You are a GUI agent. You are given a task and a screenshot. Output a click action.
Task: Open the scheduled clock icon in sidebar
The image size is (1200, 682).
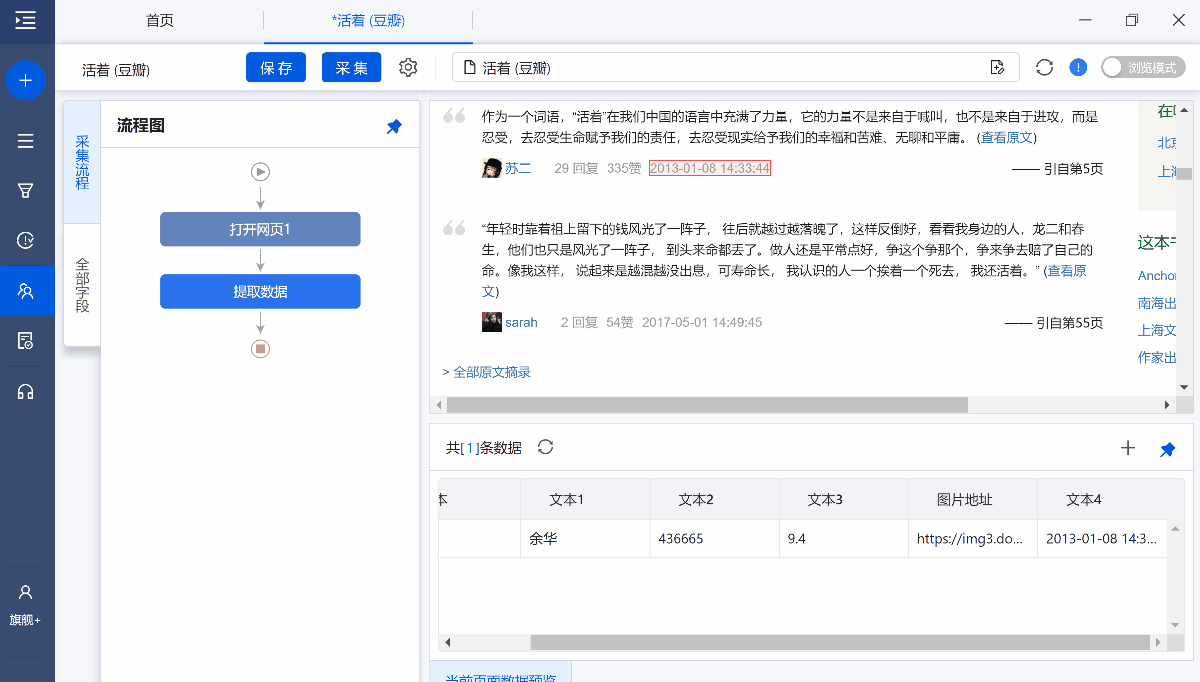26,240
